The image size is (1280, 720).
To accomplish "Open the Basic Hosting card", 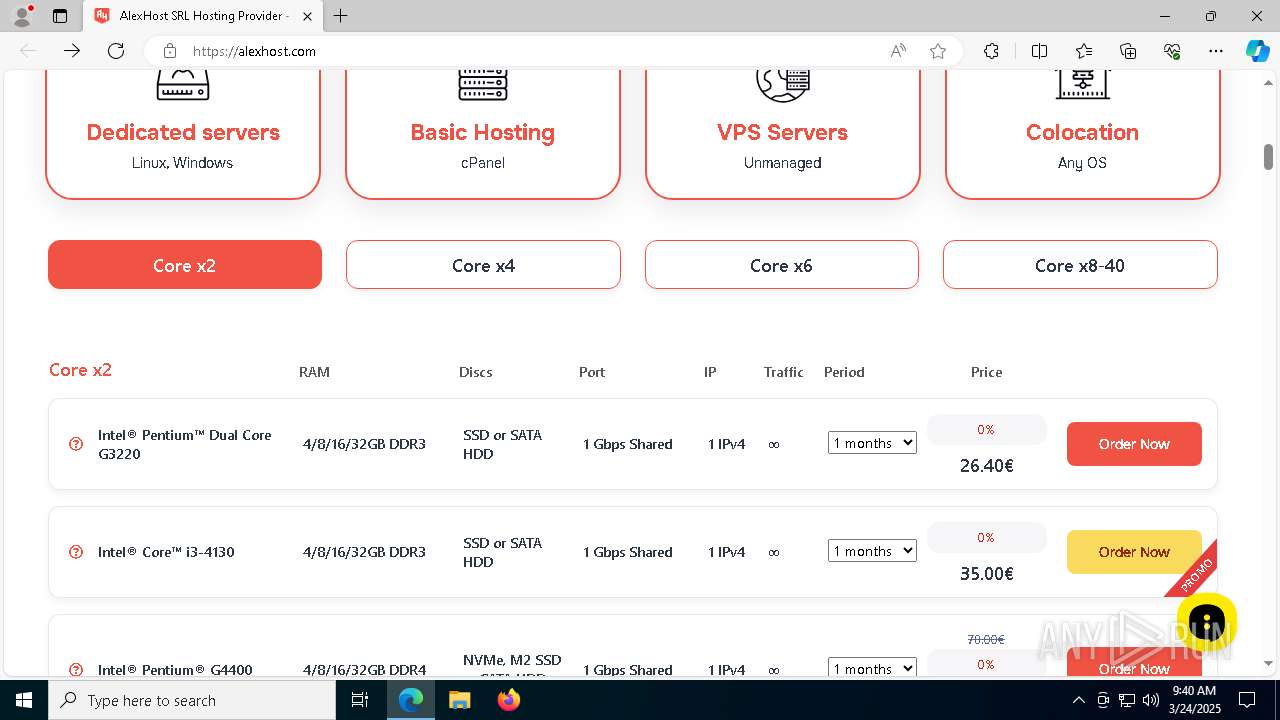I will pyautogui.click(x=483, y=134).
